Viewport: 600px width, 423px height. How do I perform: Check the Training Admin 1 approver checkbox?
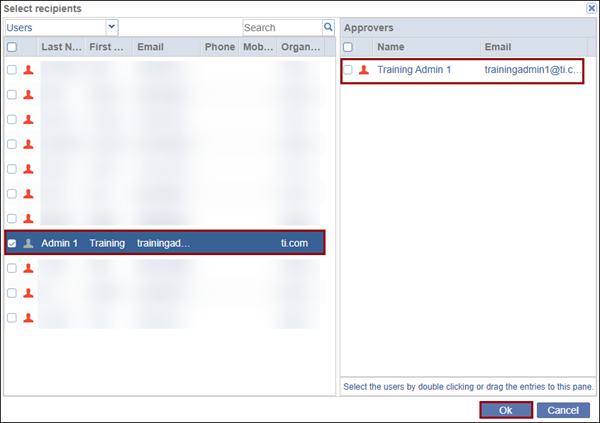(348, 70)
